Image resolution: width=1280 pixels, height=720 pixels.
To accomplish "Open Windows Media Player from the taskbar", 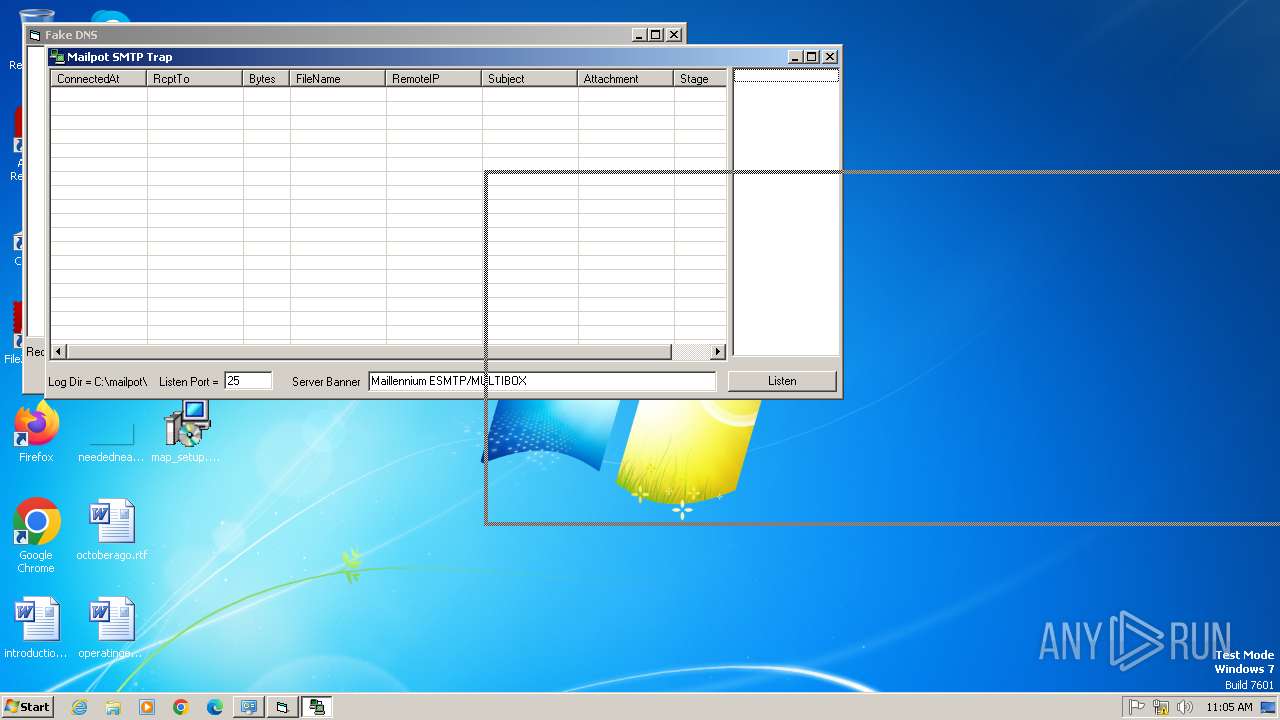I will [147, 707].
